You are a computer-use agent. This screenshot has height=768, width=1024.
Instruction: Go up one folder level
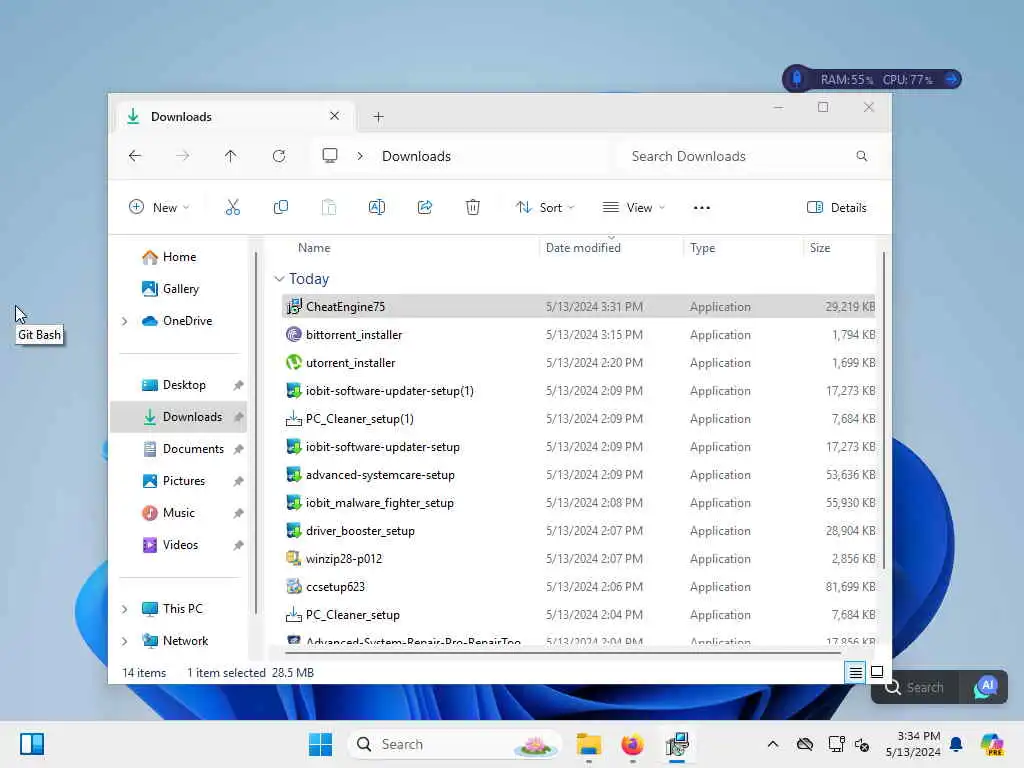231,156
